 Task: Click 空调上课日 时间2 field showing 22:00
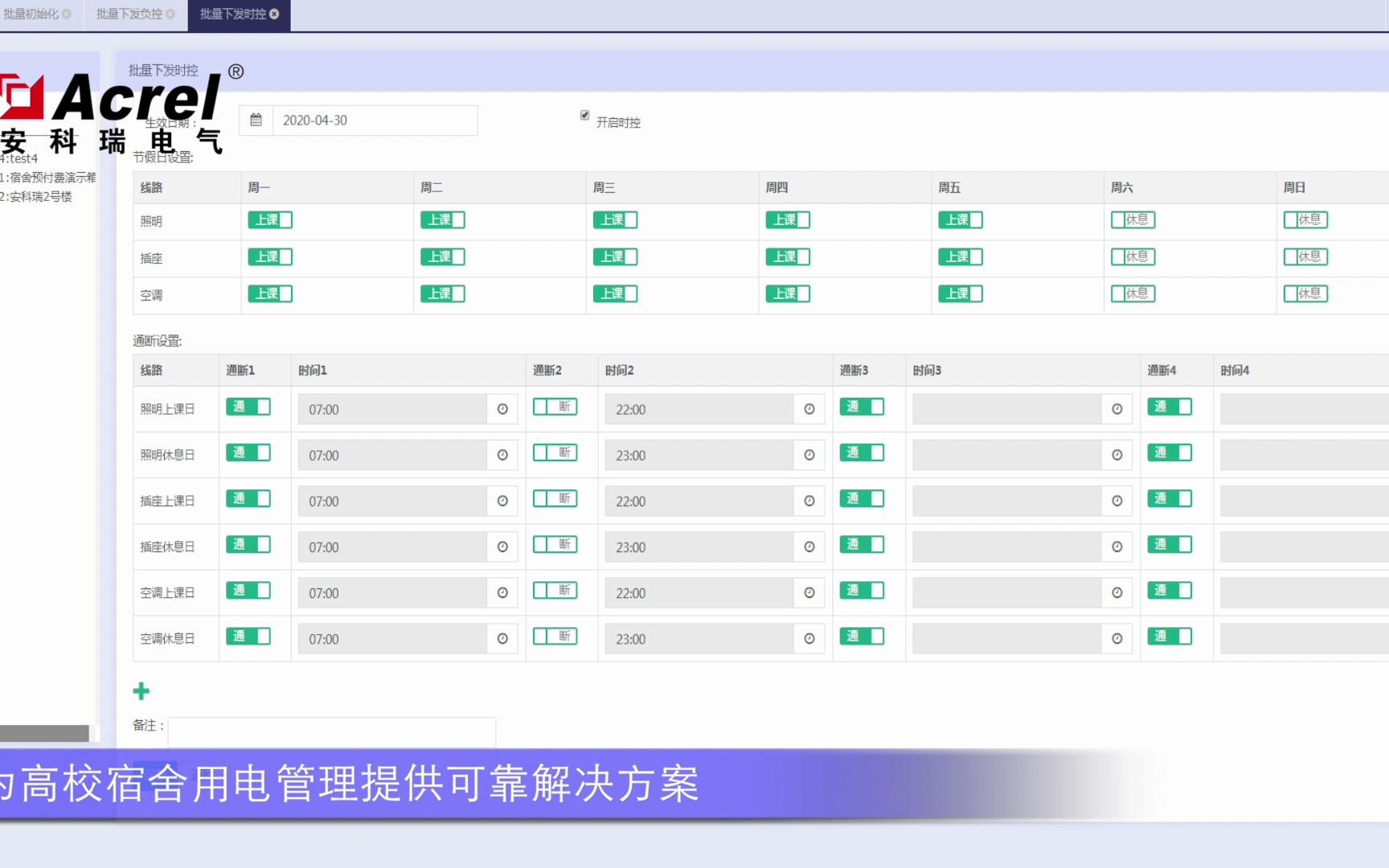[699, 592]
